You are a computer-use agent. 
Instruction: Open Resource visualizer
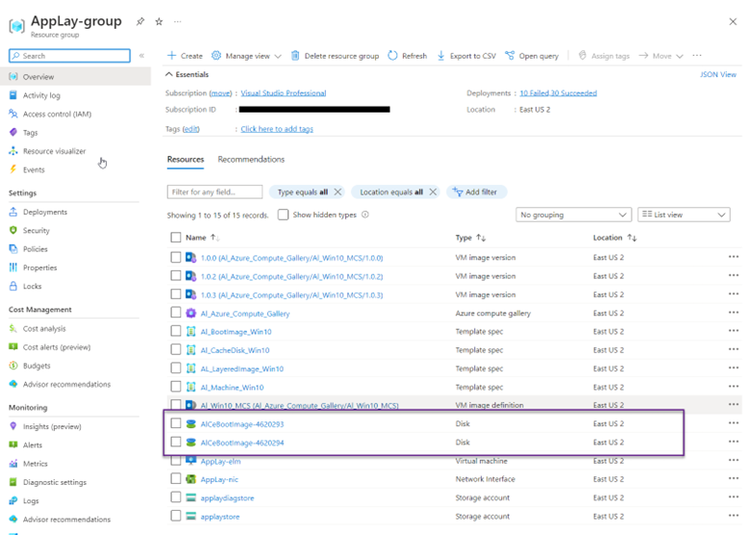point(54,151)
